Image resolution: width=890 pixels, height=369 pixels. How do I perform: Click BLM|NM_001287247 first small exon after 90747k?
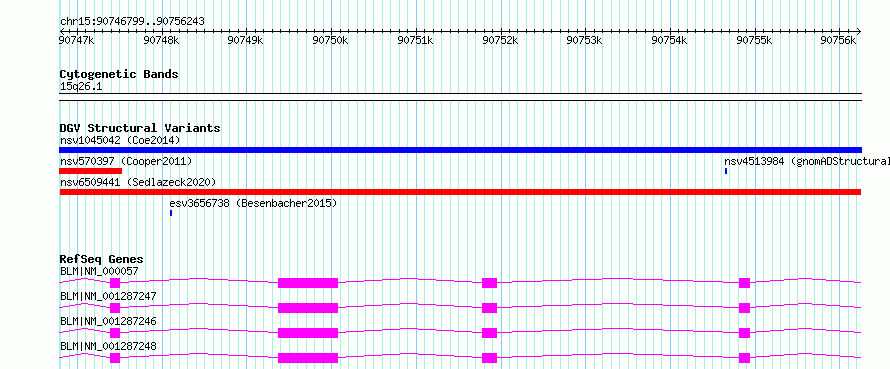(115, 308)
